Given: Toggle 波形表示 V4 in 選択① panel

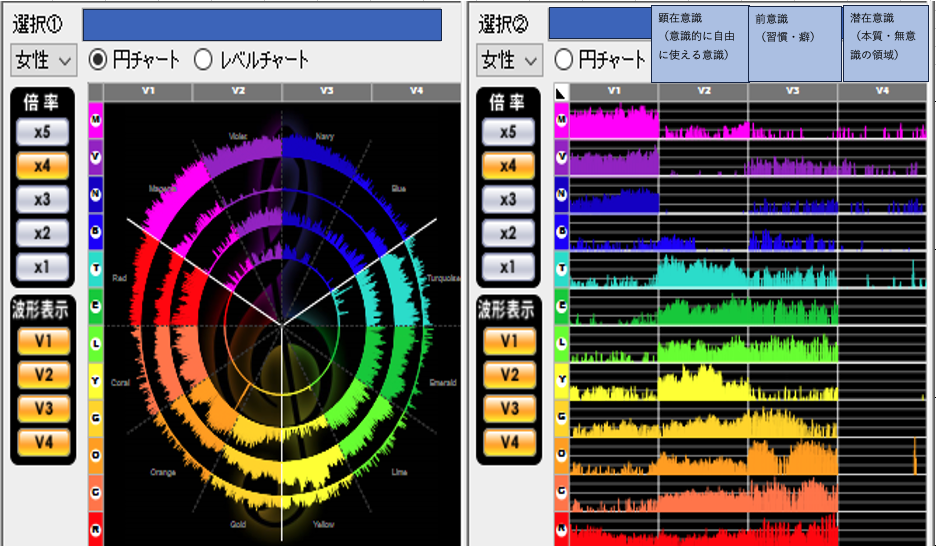Looking at the screenshot, I should pos(44,442).
